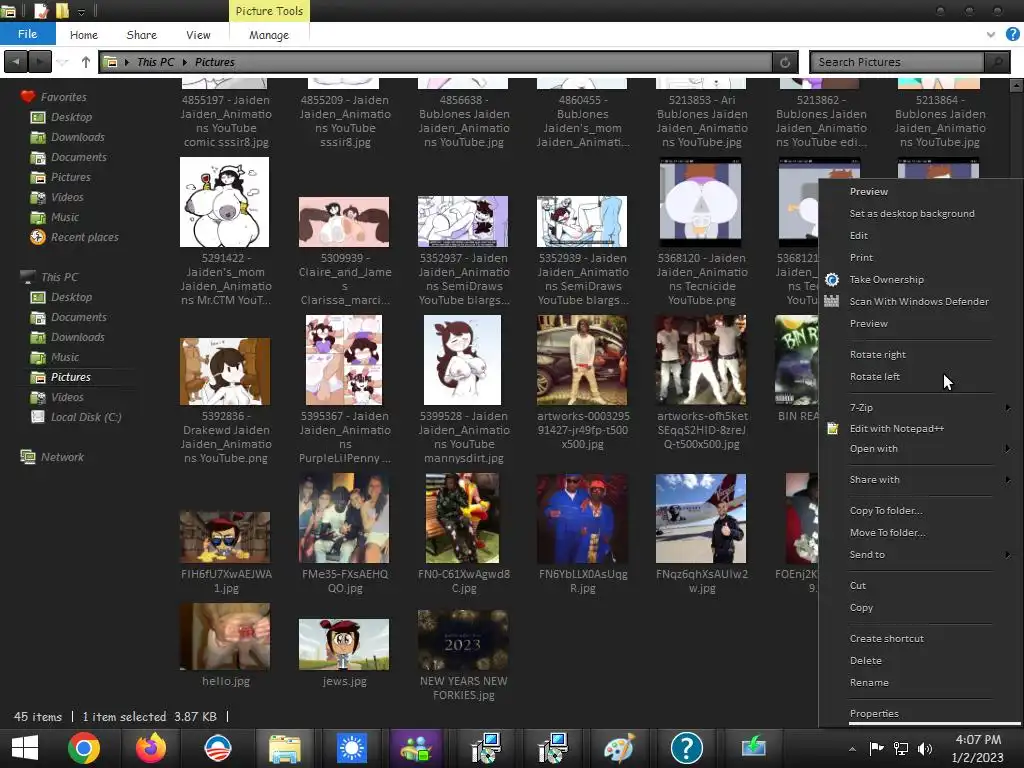Open the recent locations dropdown arrow
1024x768 pixels.
pos(62,62)
